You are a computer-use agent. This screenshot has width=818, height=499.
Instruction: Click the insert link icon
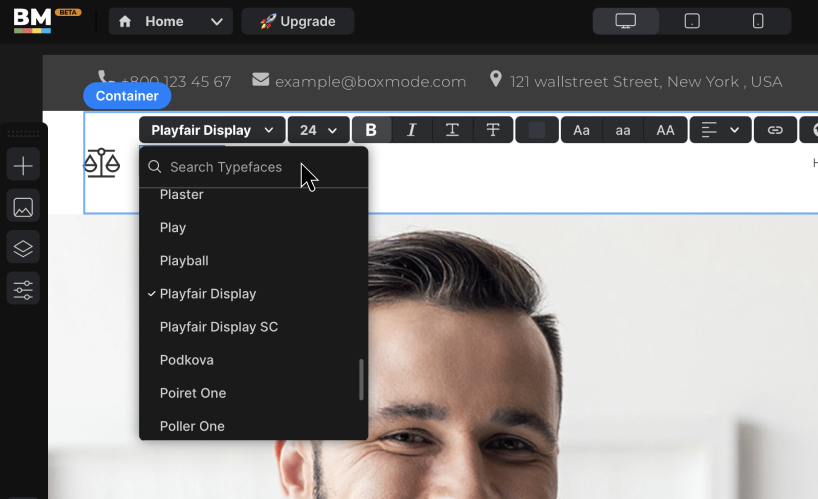(775, 130)
